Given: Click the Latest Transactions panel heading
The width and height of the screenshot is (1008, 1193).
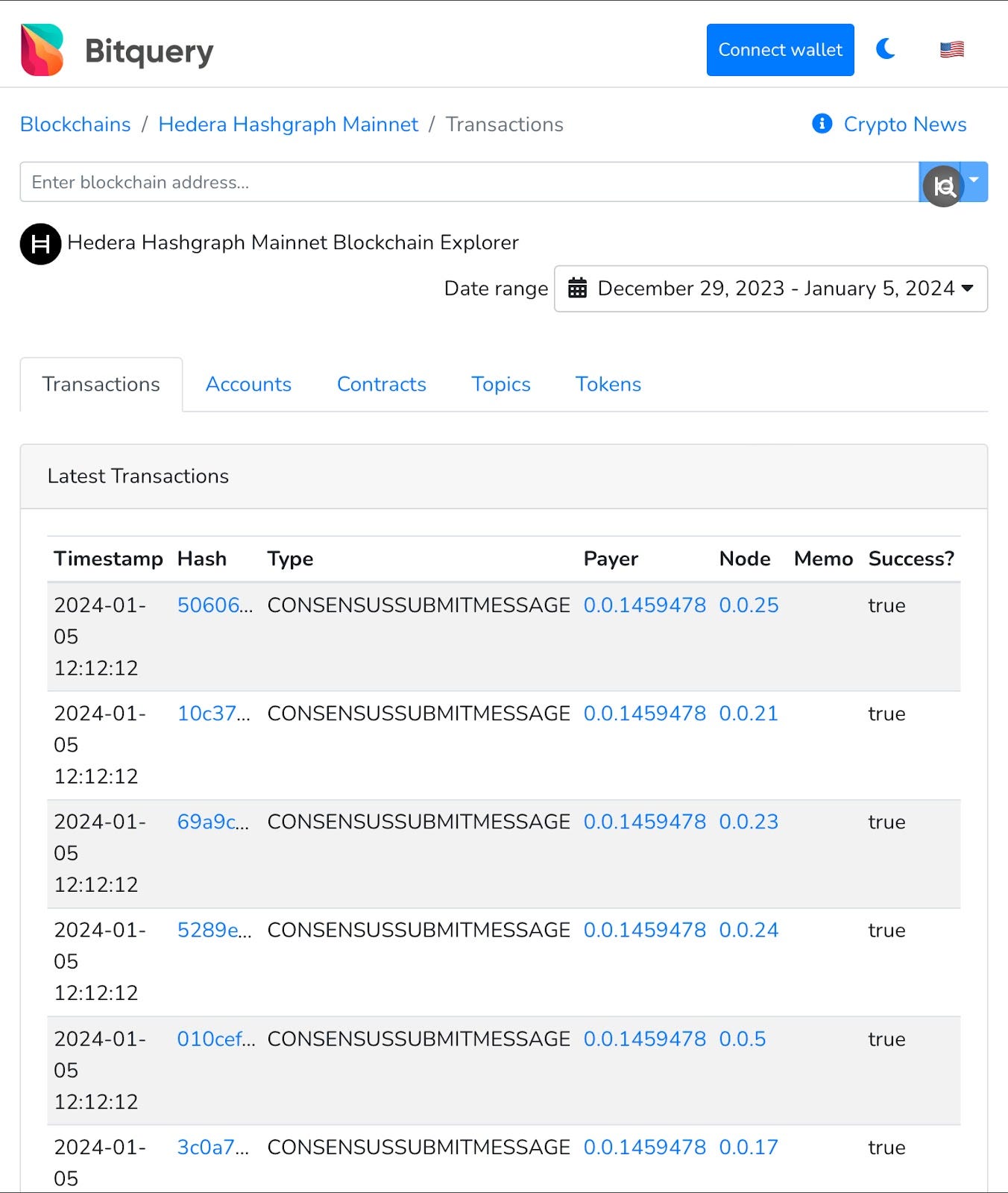Looking at the screenshot, I should click(x=138, y=476).
